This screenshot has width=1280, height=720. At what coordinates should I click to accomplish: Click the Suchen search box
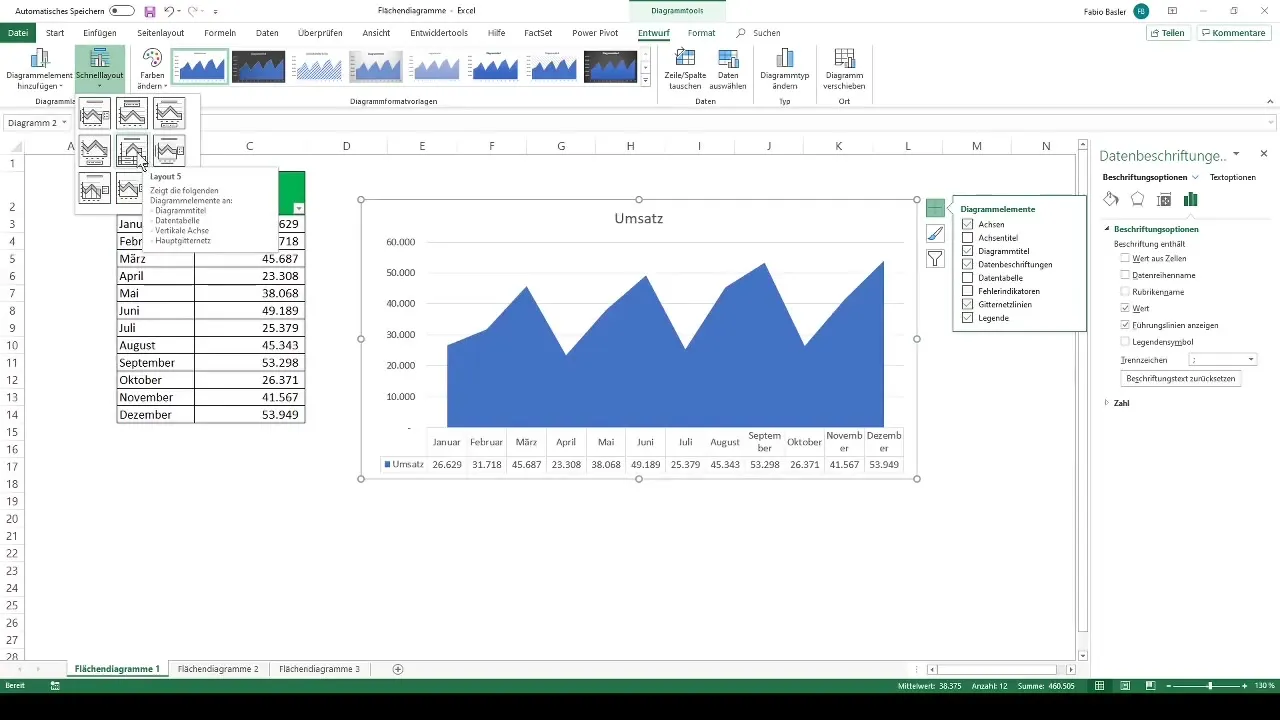coord(758,33)
